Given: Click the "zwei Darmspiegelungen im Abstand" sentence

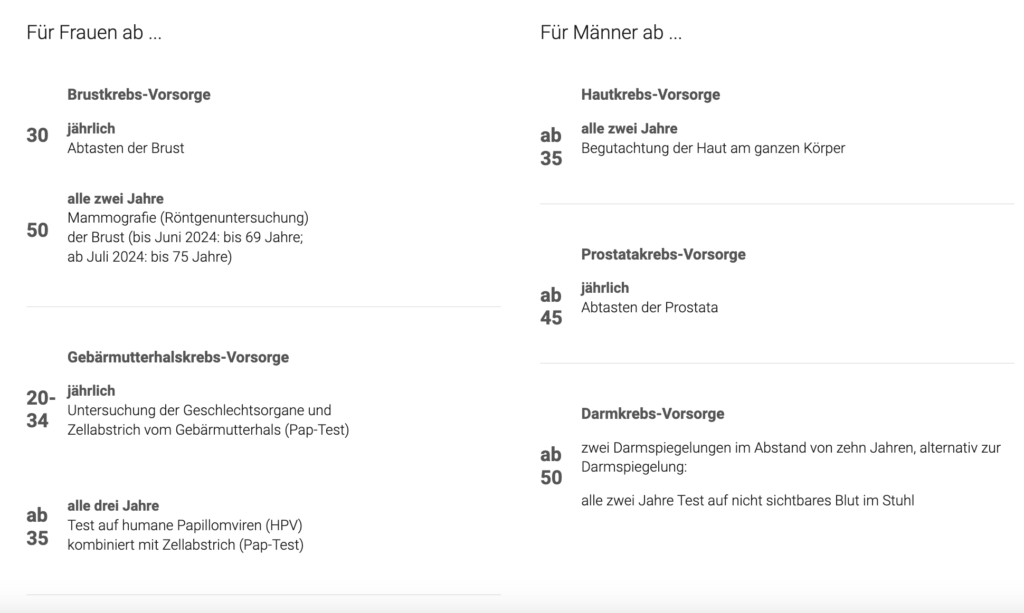Looking at the screenshot, I should coord(790,448).
